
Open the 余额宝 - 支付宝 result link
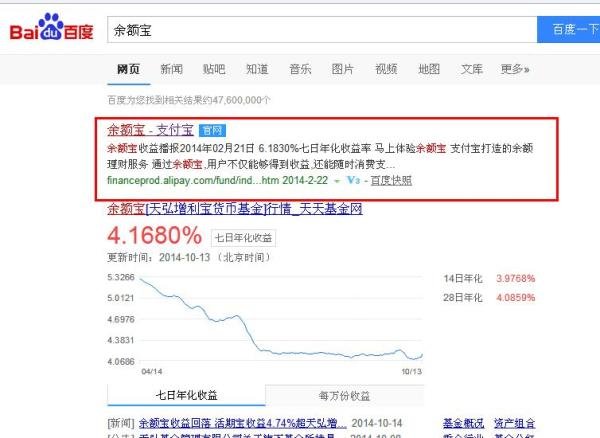150,130
